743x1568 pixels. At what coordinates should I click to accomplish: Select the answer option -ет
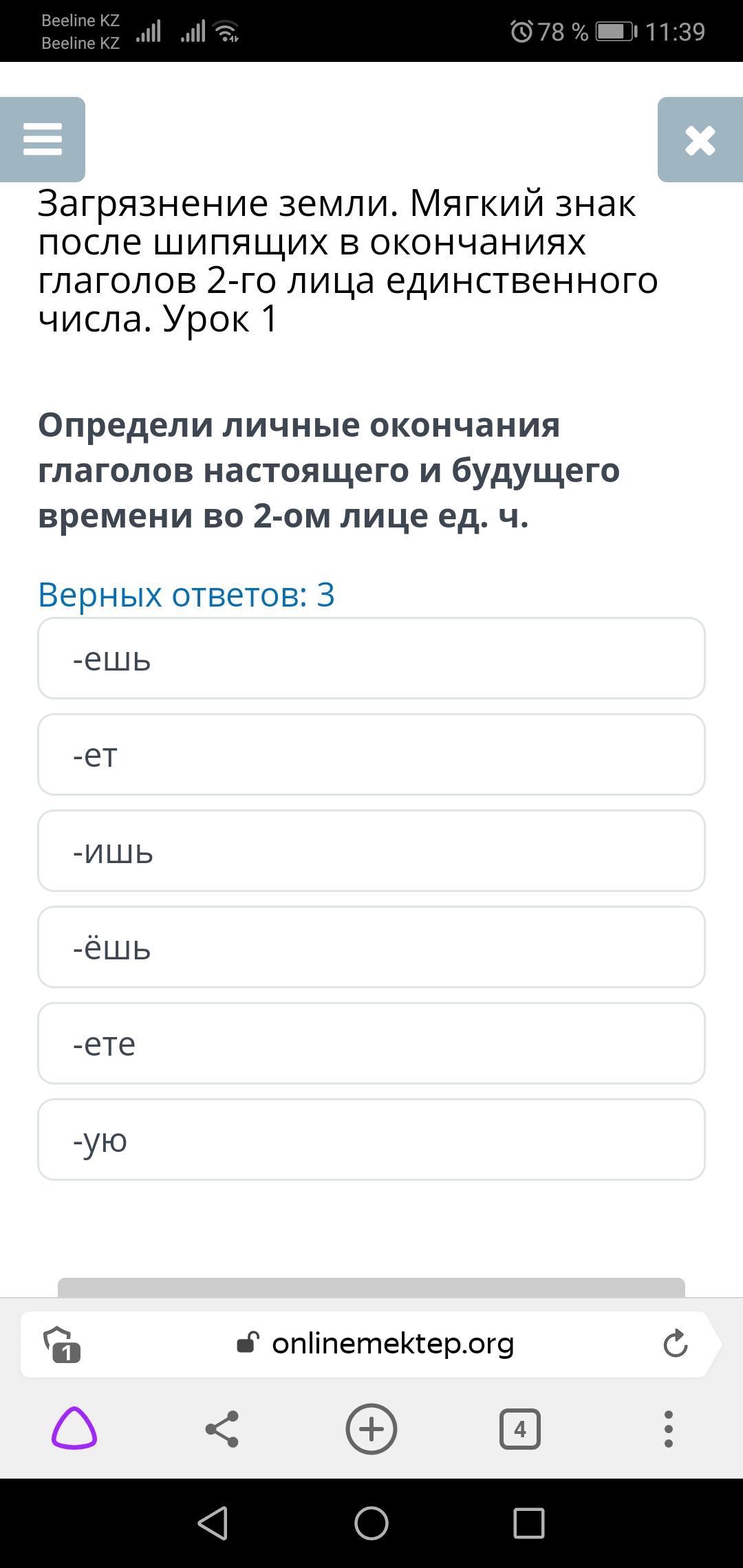click(371, 755)
